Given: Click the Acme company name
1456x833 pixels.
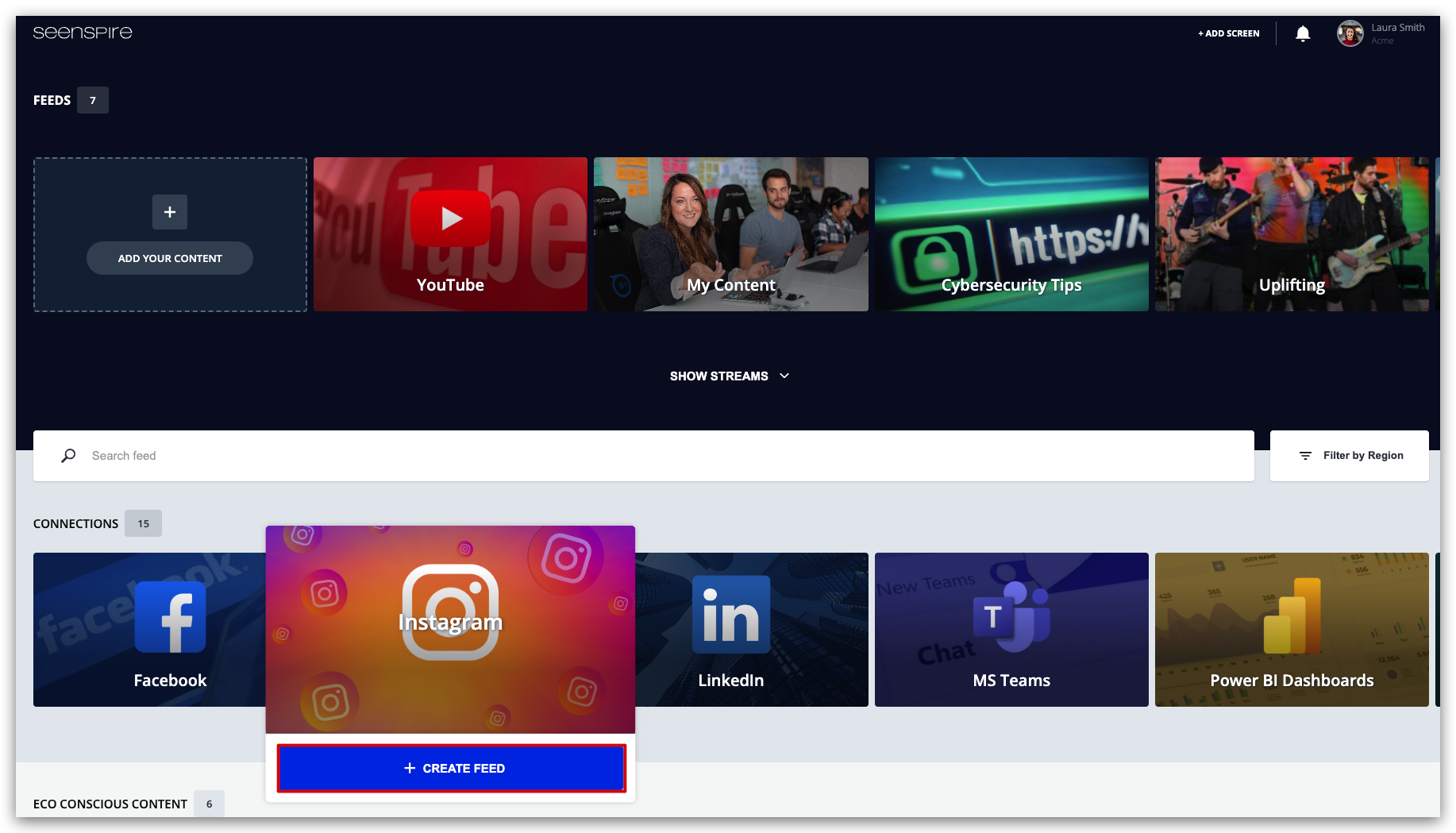Looking at the screenshot, I should pyautogui.click(x=1382, y=41).
